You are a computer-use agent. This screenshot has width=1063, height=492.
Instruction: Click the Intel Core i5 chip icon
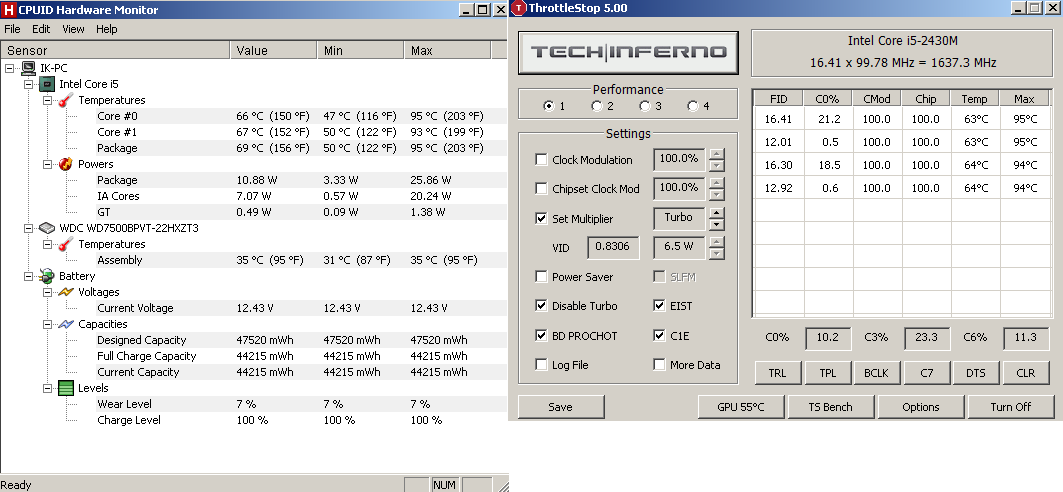(x=47, y=84)
